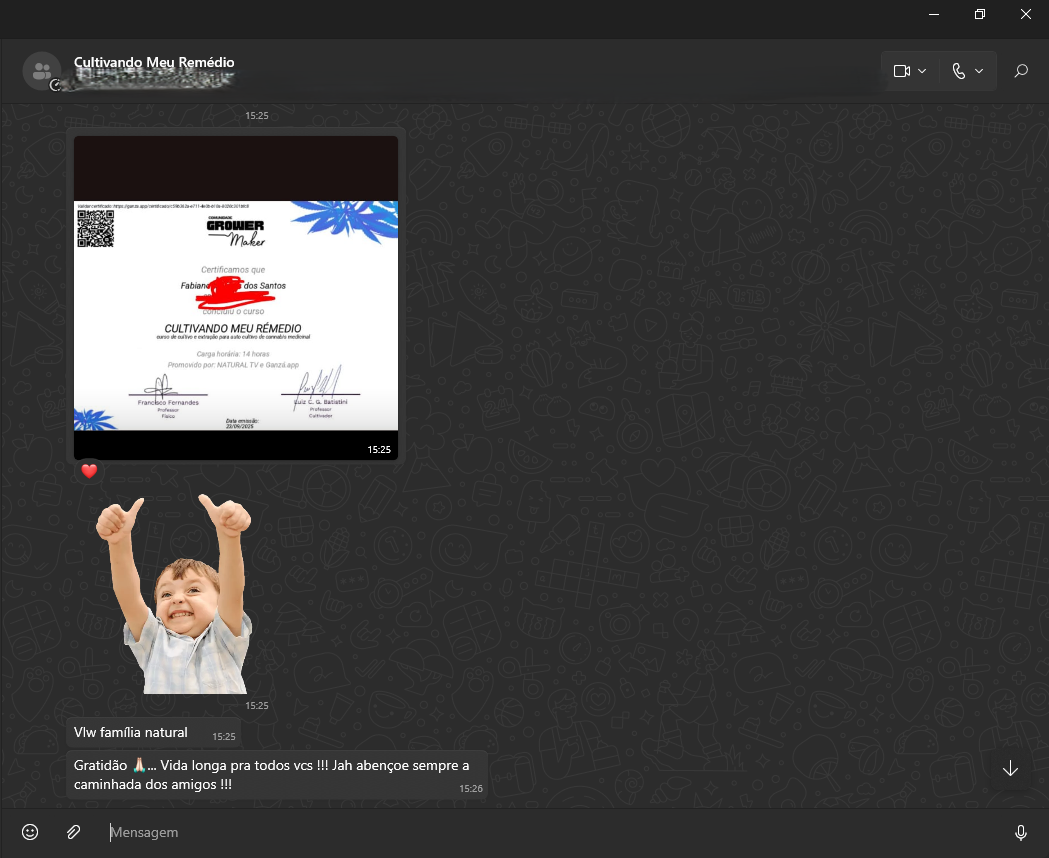Open the emoji picker
This screenshot has height=858, width=1049.
tap(30, 832)
